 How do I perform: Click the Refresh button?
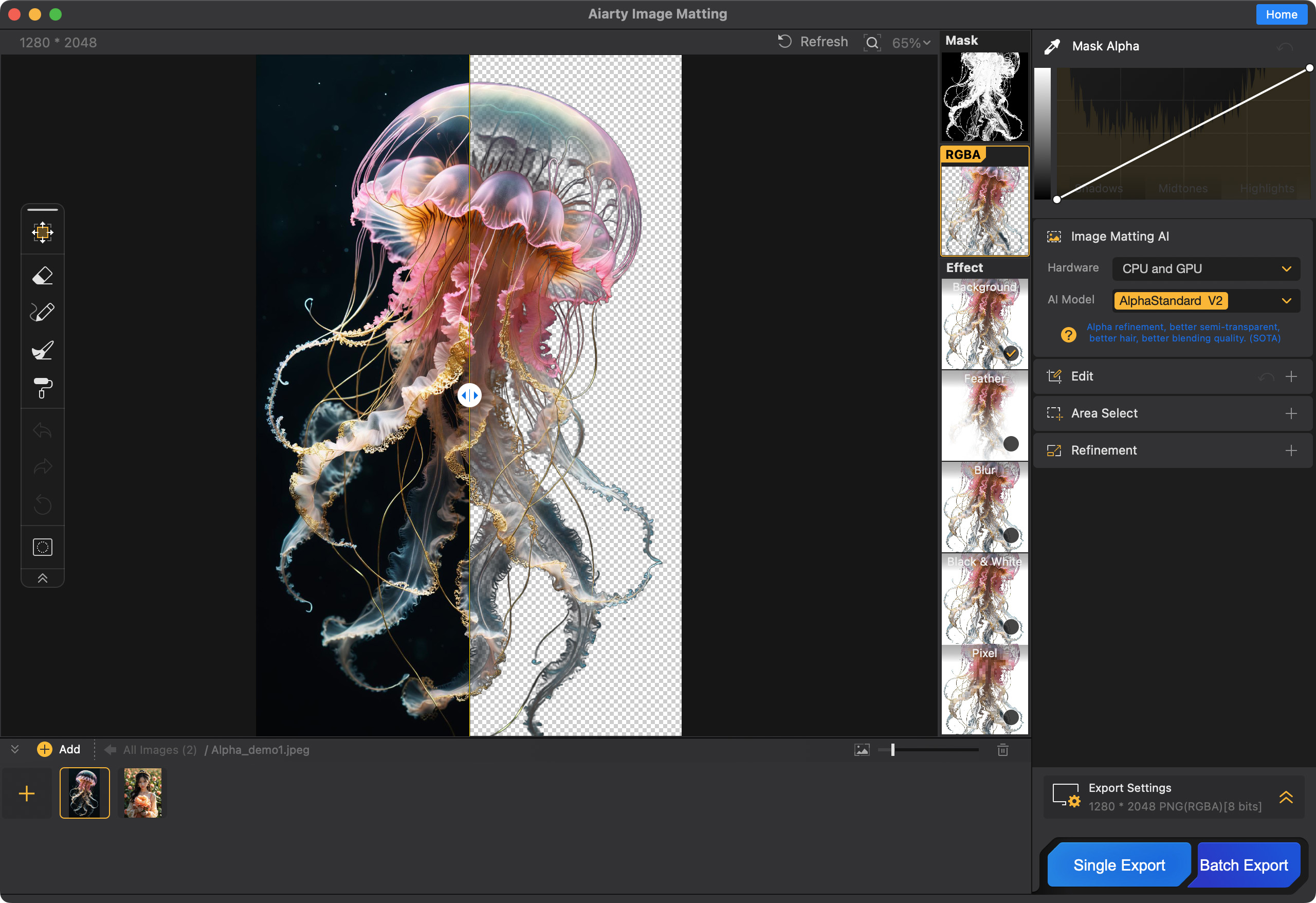813,42
